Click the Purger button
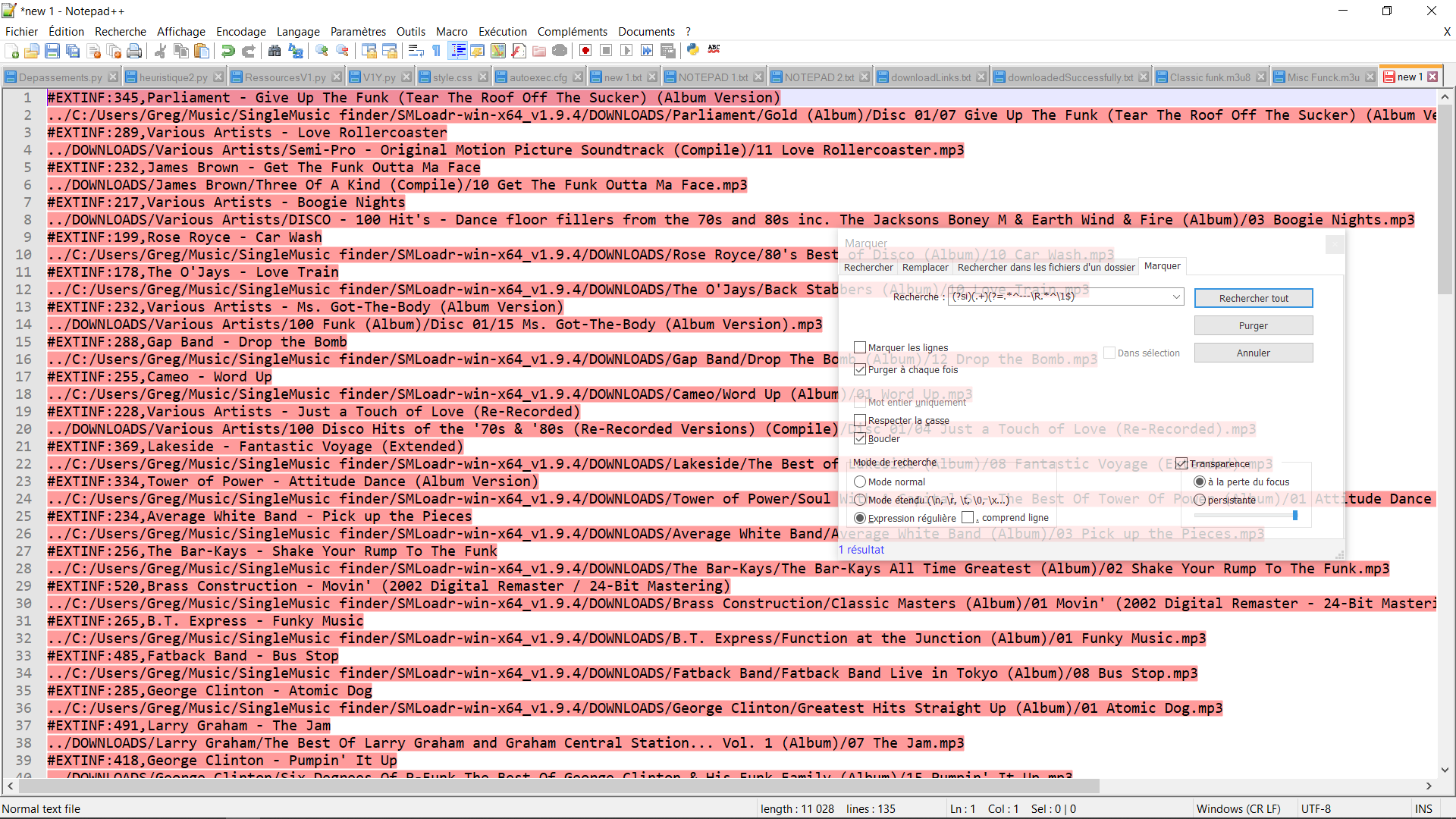This screenshot has width=1456, height=819. (x=1254, y=325)
